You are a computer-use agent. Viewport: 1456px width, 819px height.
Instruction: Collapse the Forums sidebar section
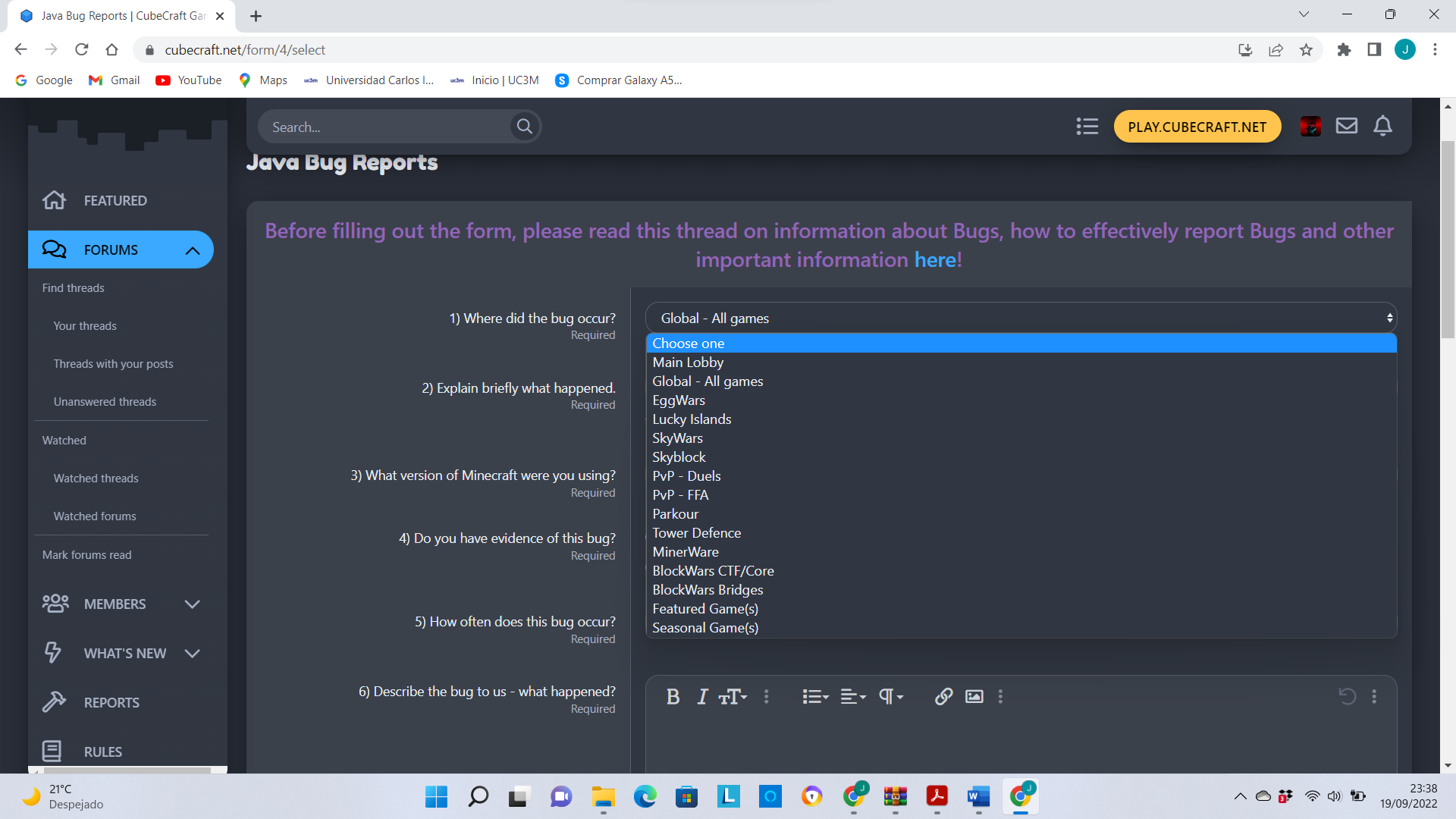coord(193,250)
